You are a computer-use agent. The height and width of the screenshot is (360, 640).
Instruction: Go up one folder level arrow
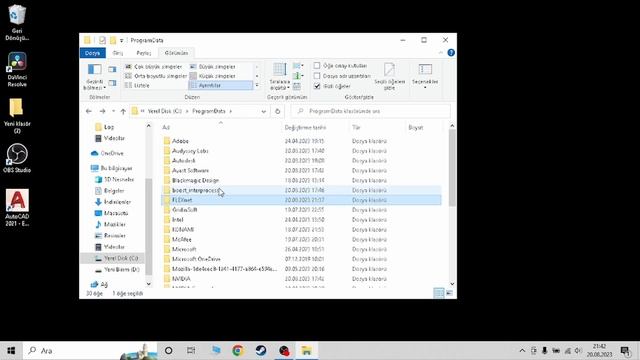coord(123,111)
